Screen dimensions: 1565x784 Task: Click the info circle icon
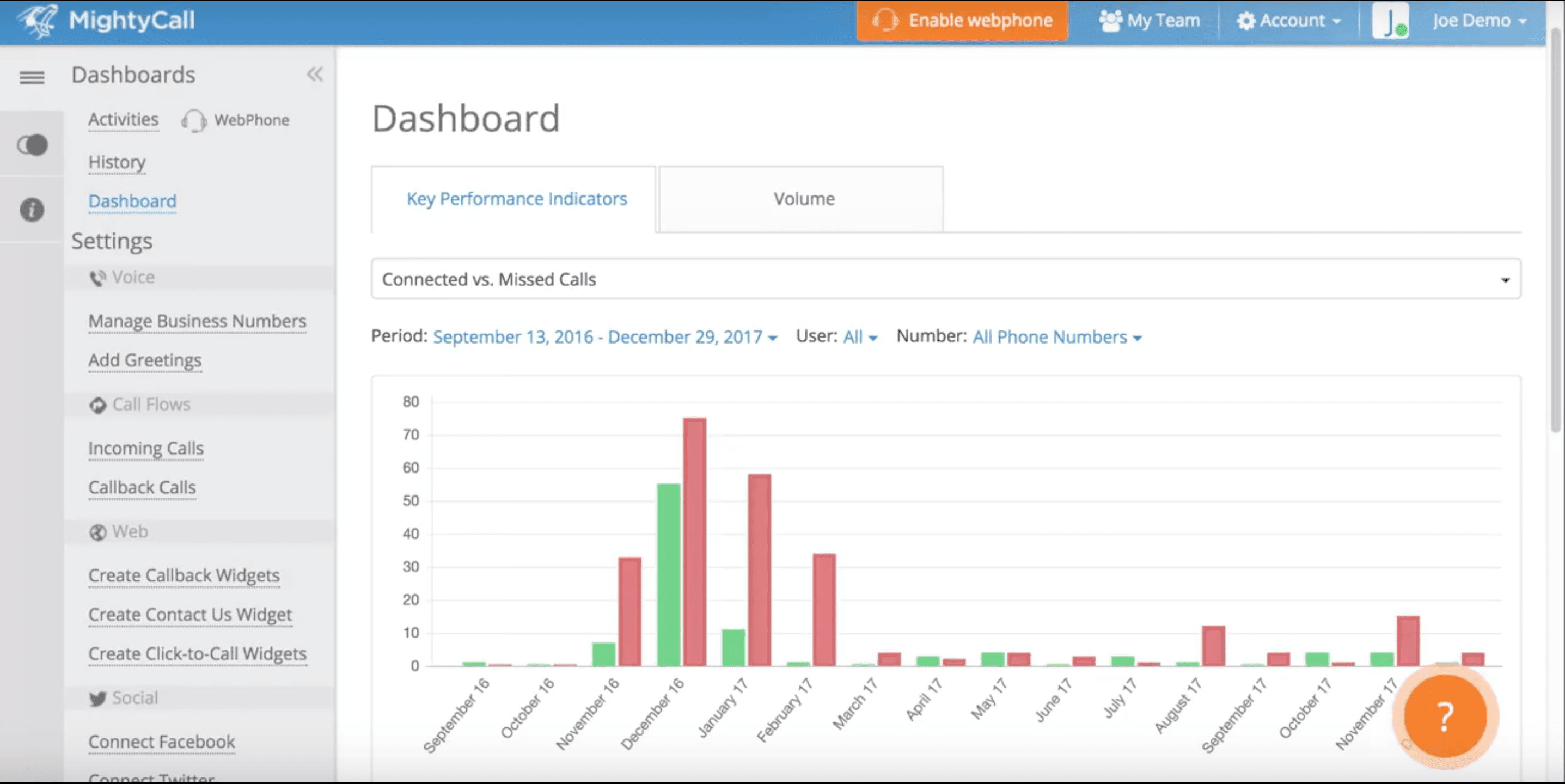pos(32,210)
